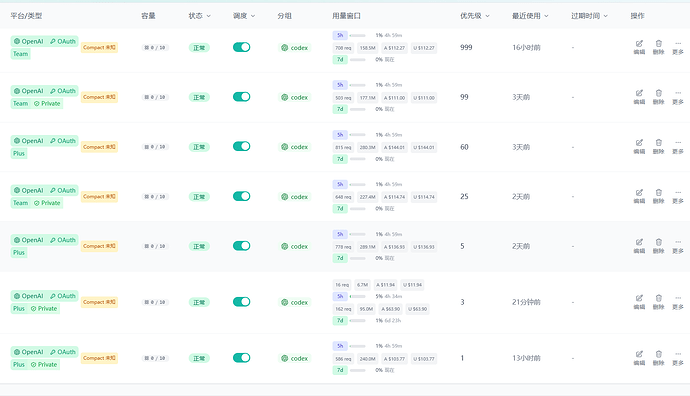Edit the account with priority 25

click(639, 196)
